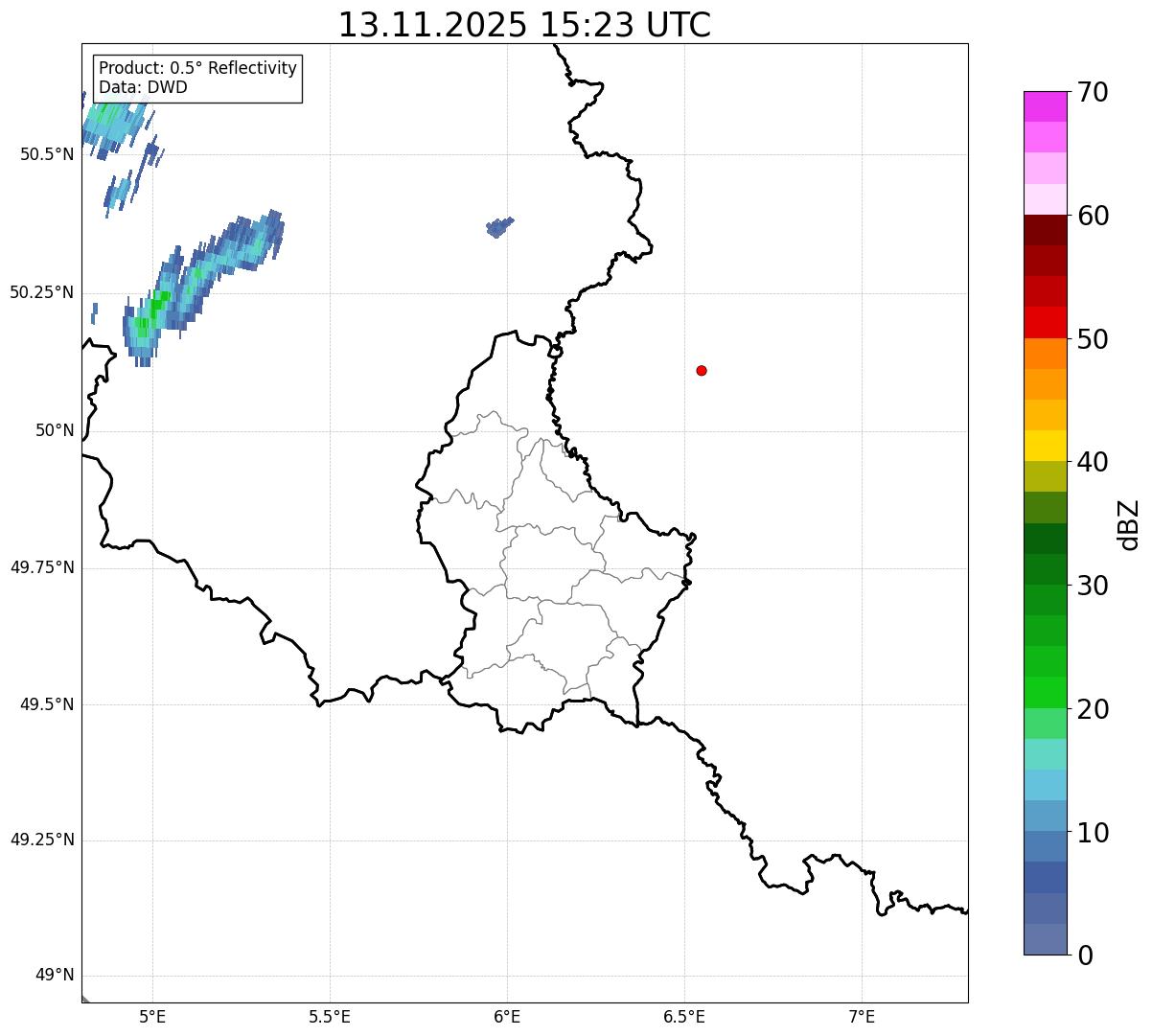Click the latitude label 50°N
Image resolution: width=1152 pixels, height=1036 pixels.
55,430
